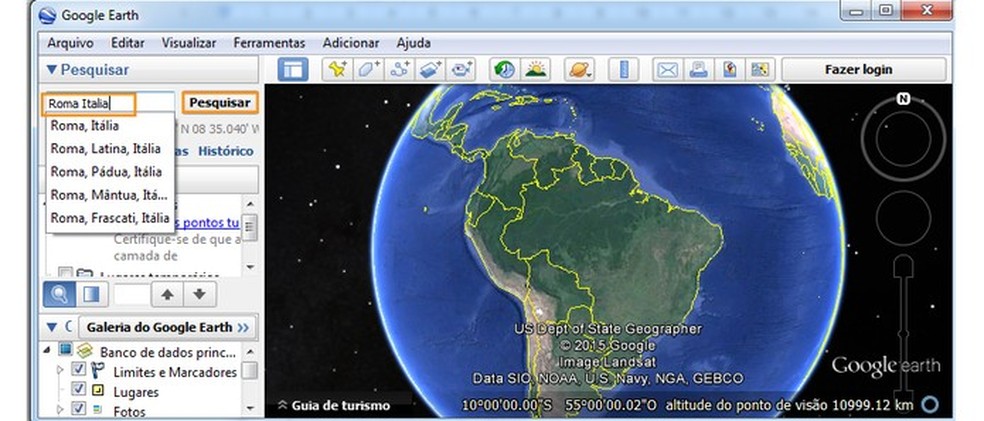
Task: Open the Adicionar menu
Action: [x=351, y=43]
